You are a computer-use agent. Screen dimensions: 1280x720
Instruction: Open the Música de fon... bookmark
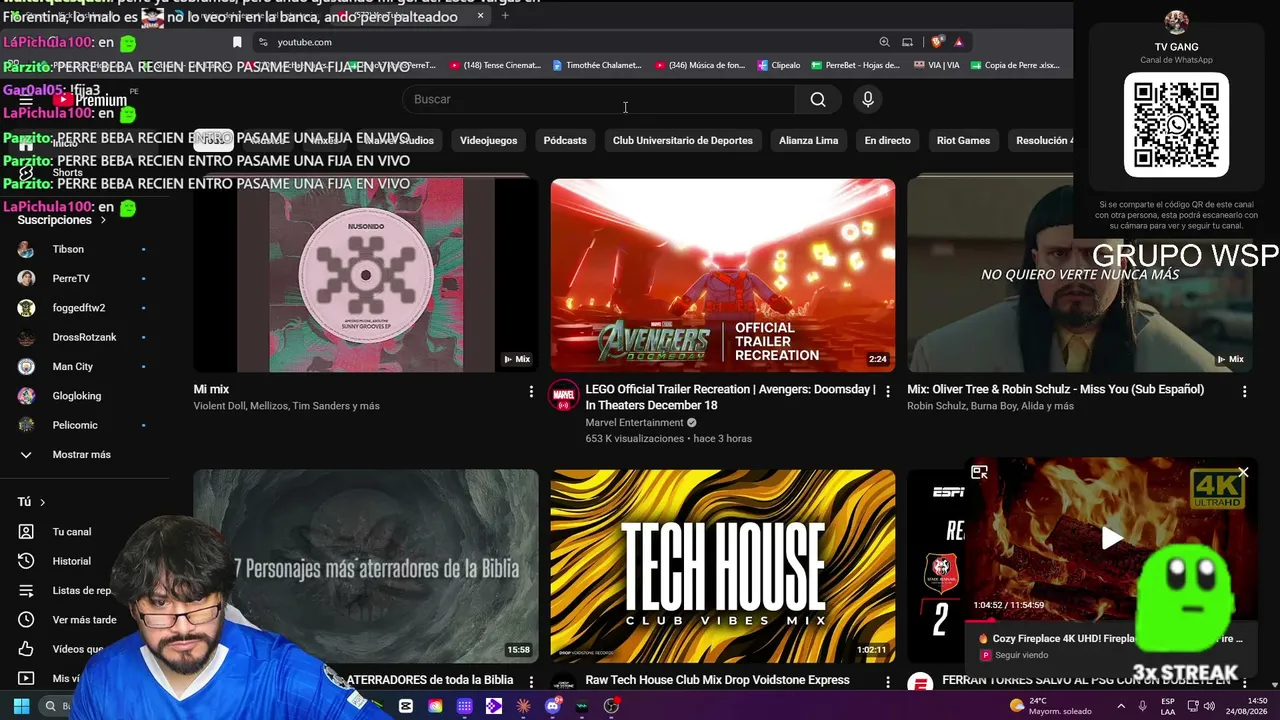700,66
